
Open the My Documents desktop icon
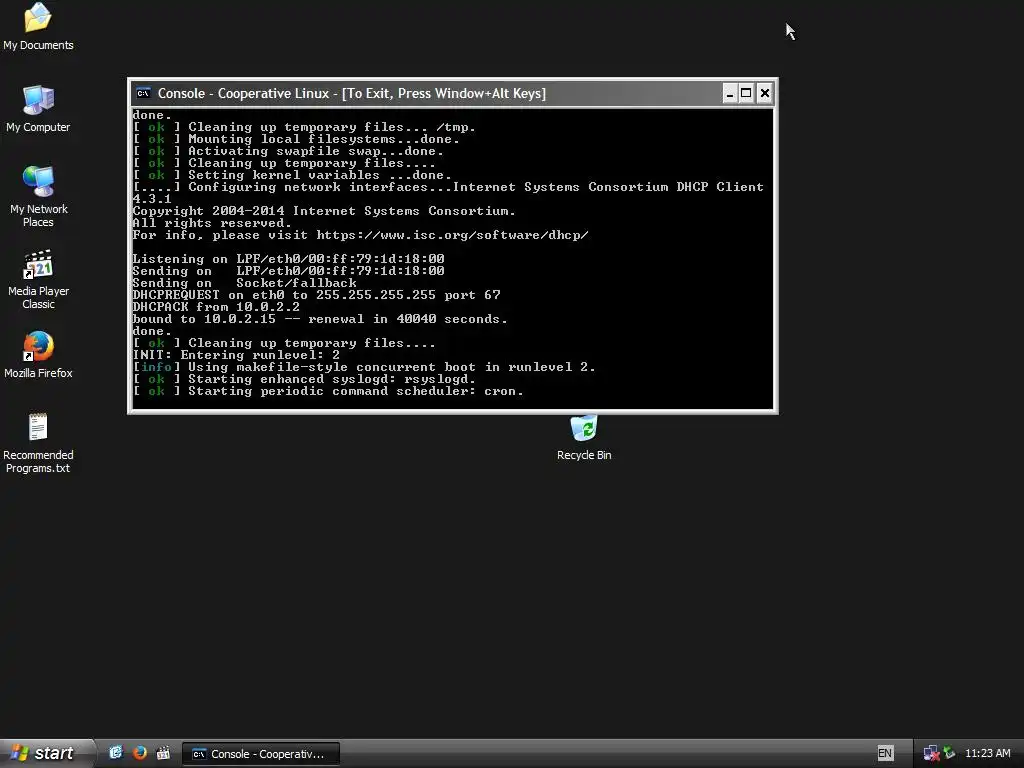[38, 27]
